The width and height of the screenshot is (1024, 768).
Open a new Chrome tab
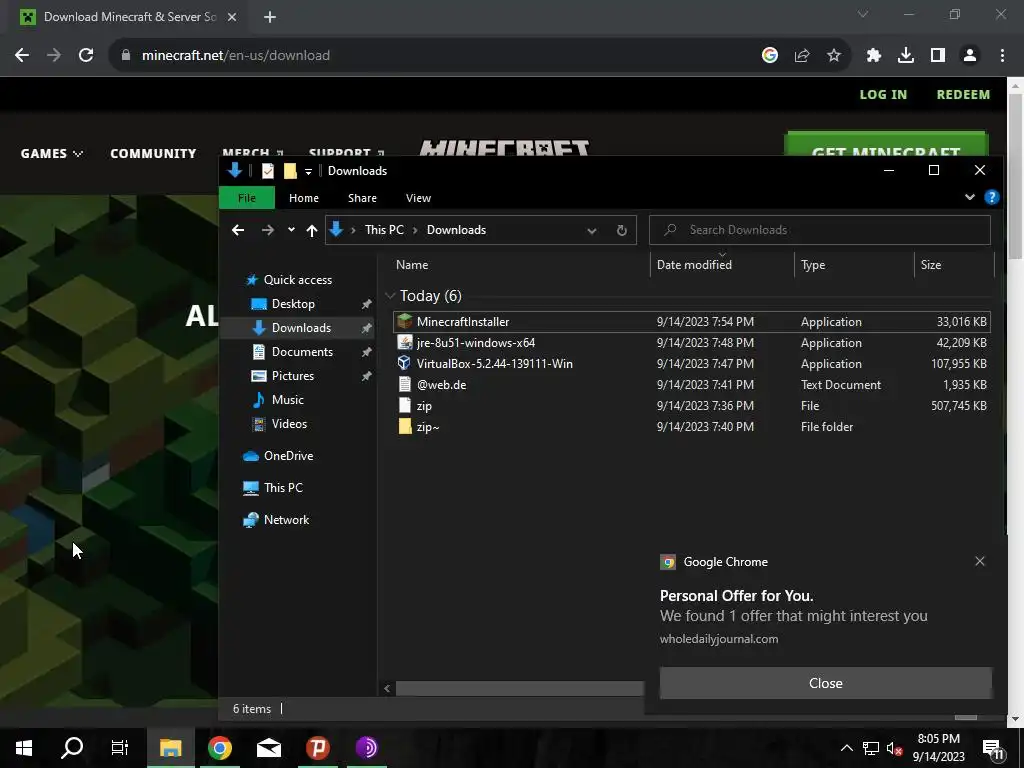[x=270, y=17]
